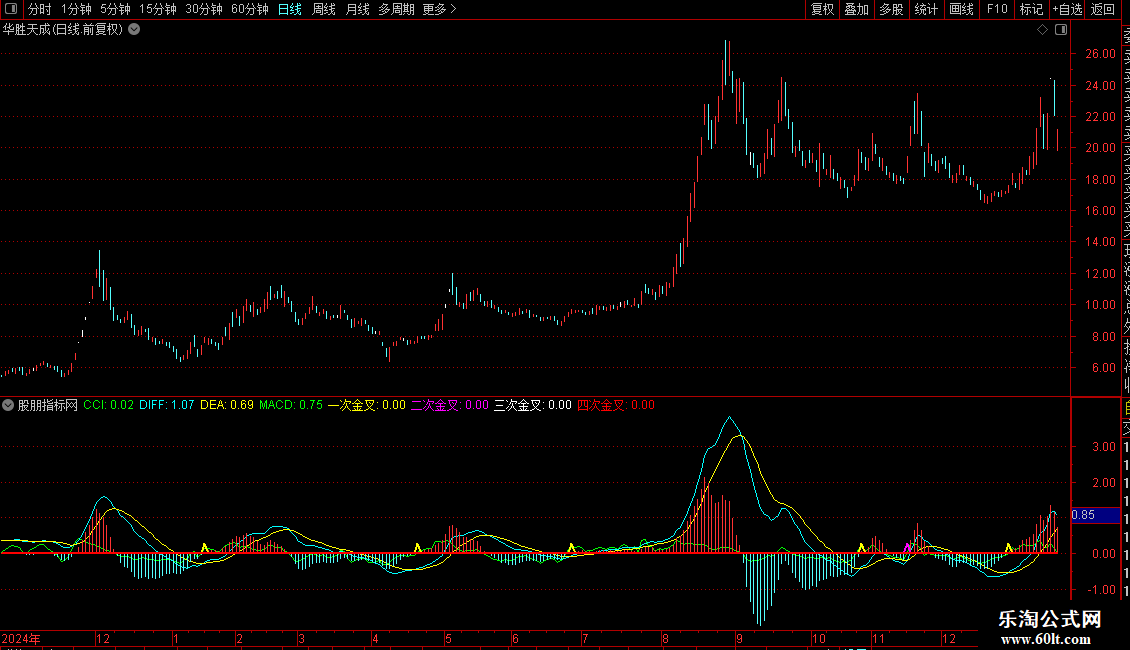Open F10 company information
Screen dimensions: 1130x650
tap(997, 9)
